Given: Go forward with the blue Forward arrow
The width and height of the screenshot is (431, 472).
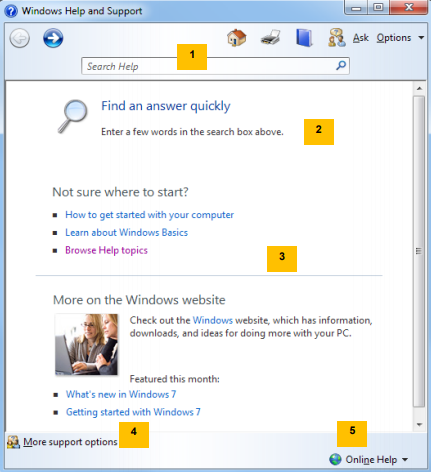Looking at the screenshot, I should (53, 38).
